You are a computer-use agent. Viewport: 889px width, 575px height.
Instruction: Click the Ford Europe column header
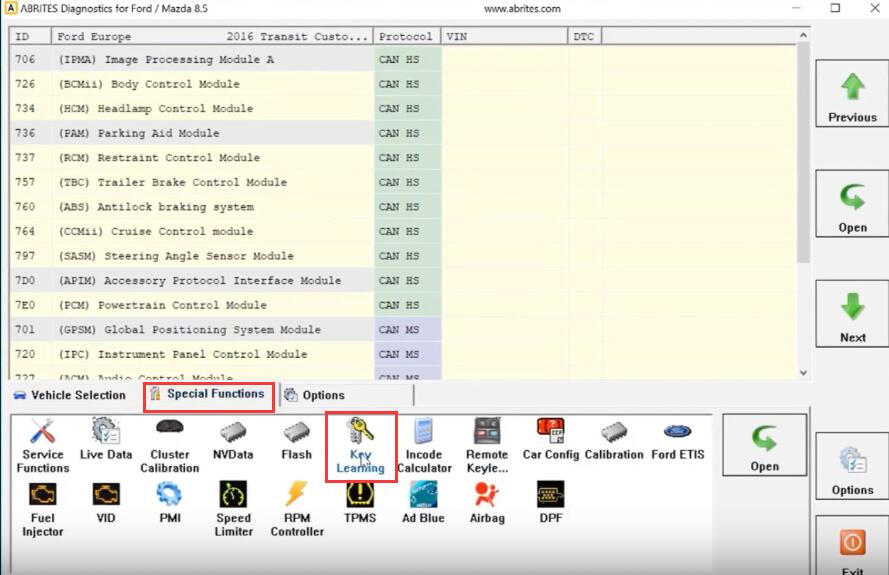212,36
